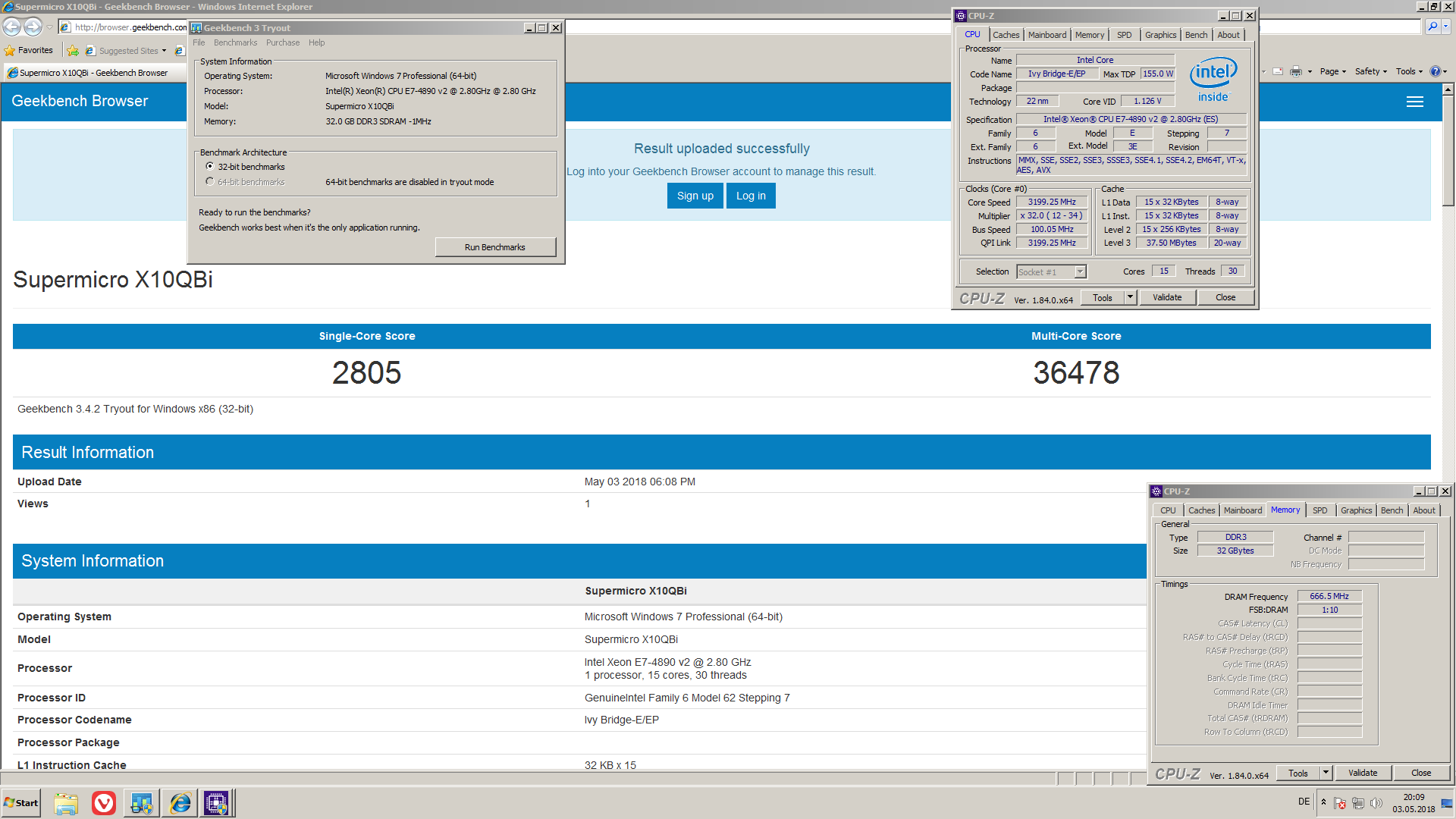Open the volume speaker tray icon

[x=1376, y=803]
